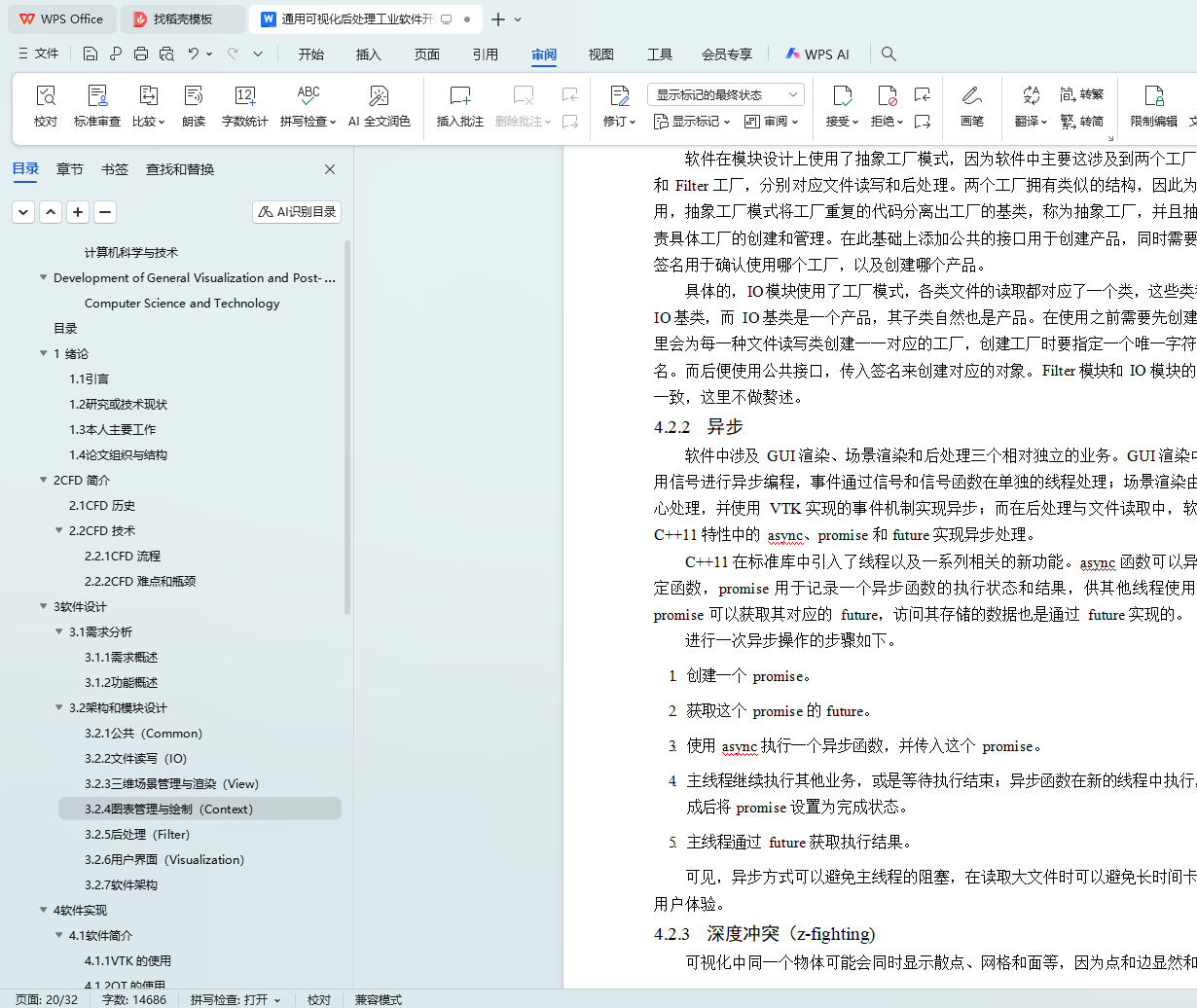The height and width of the screenshot is (1008, 1197).
Task: Click AI 全文润色 polish icon
Action: point(379,95)
